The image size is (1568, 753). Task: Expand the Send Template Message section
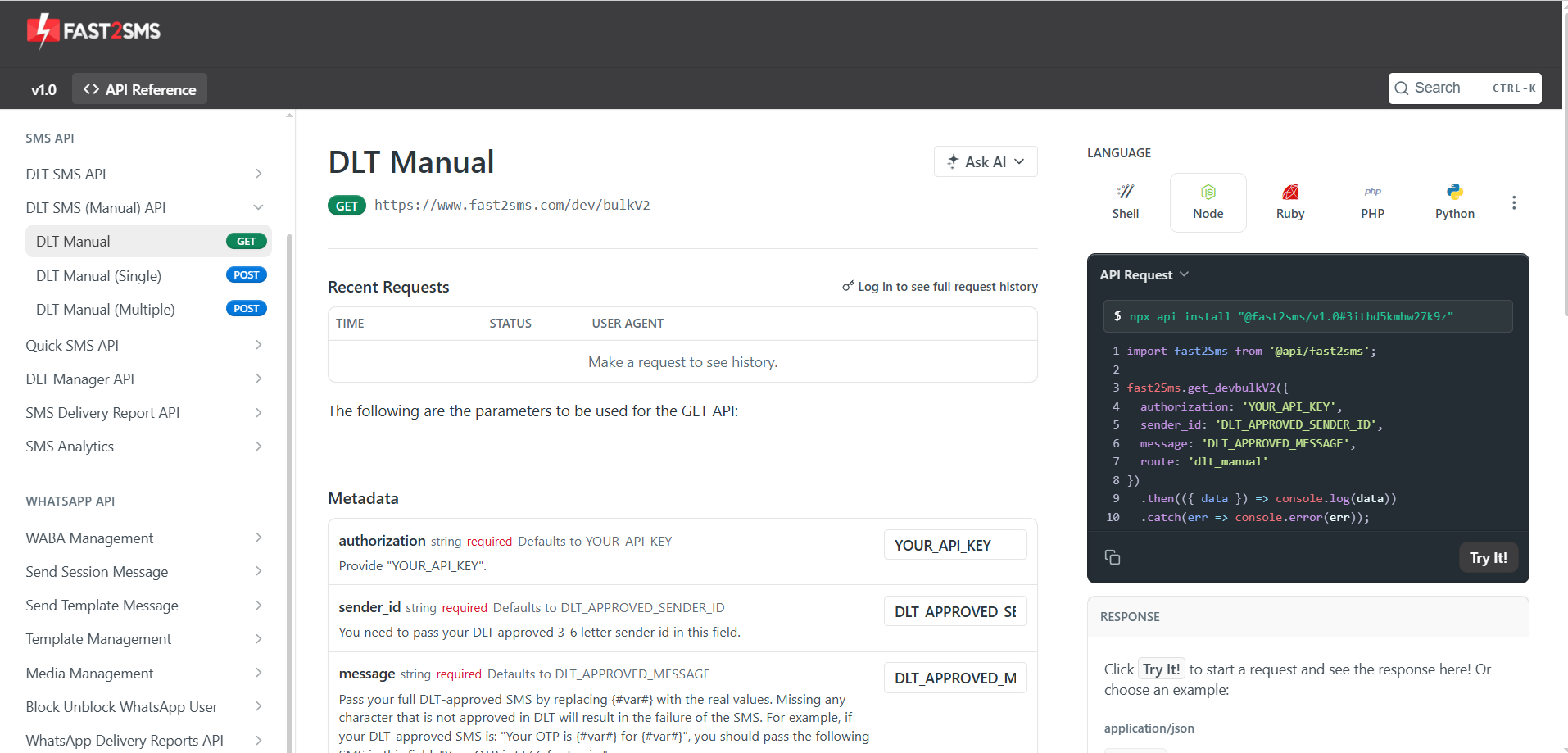point(258,605)
